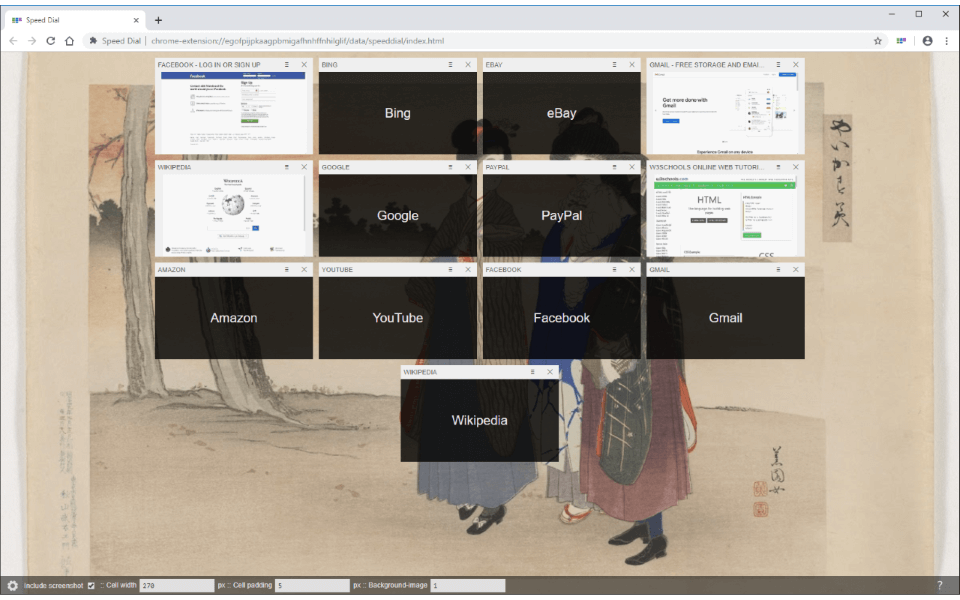Screen dimensions: 960x600
Task: Open menu icon on Bing tile
Action: (451, 64)
